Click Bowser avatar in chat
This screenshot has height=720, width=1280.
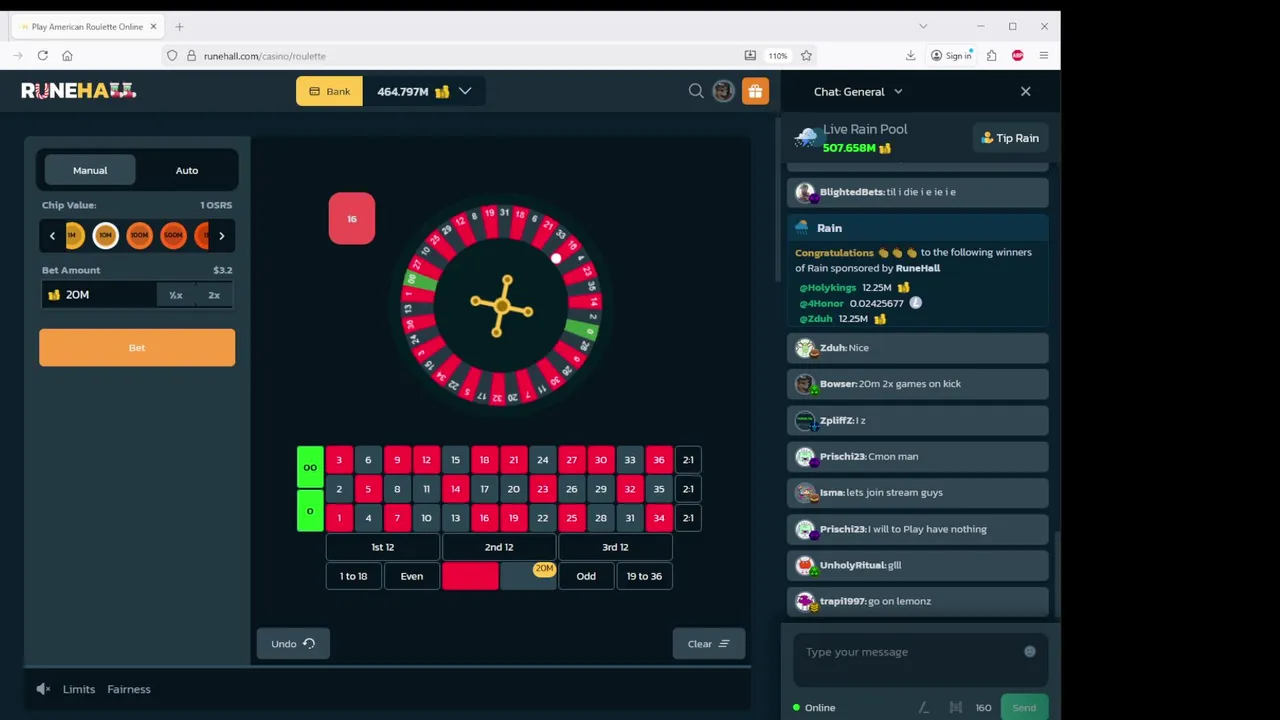(805, 384)
